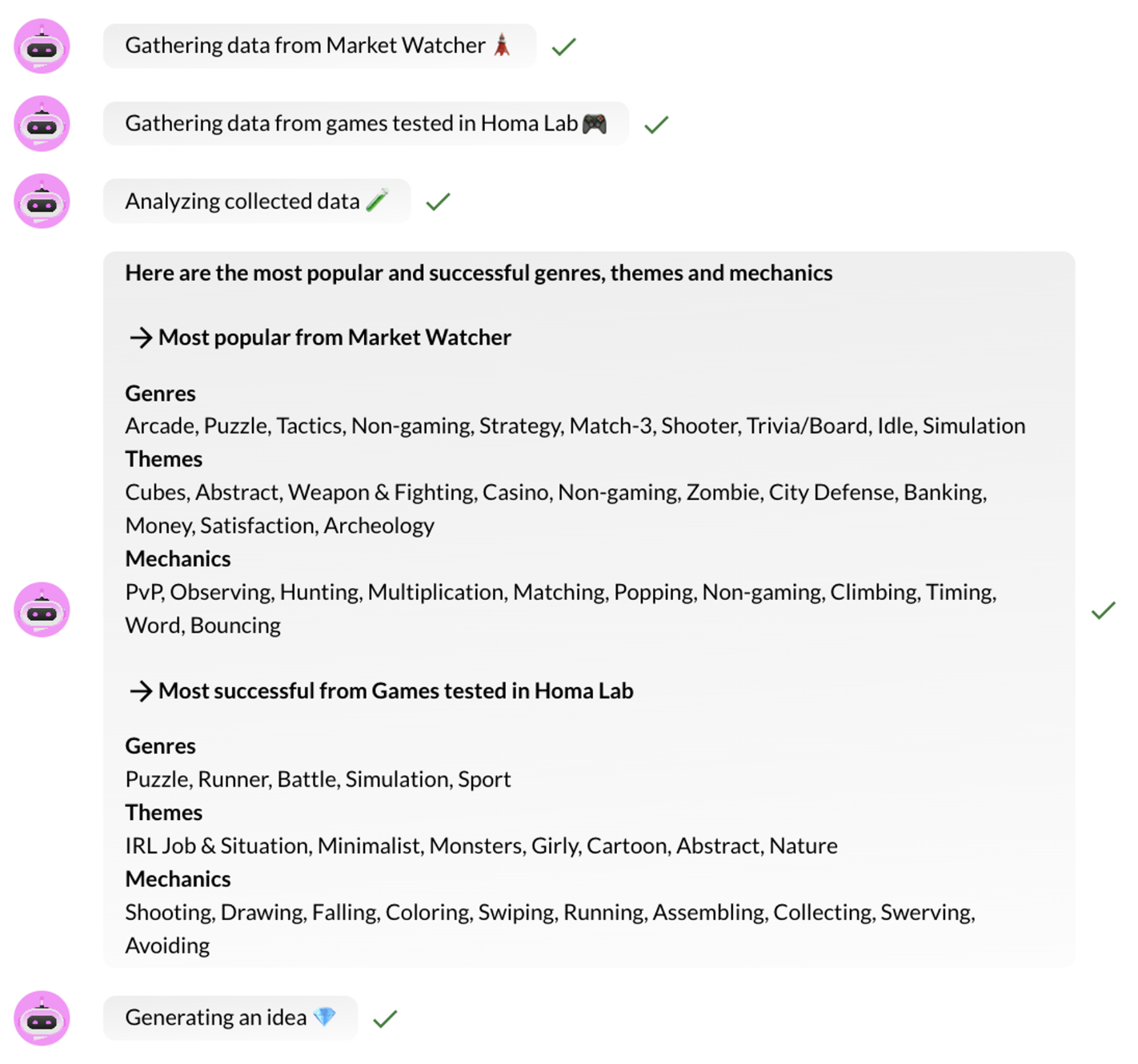
Task: Click the checkmark next to Generating an idea
Action: (x=385, y=1019)
